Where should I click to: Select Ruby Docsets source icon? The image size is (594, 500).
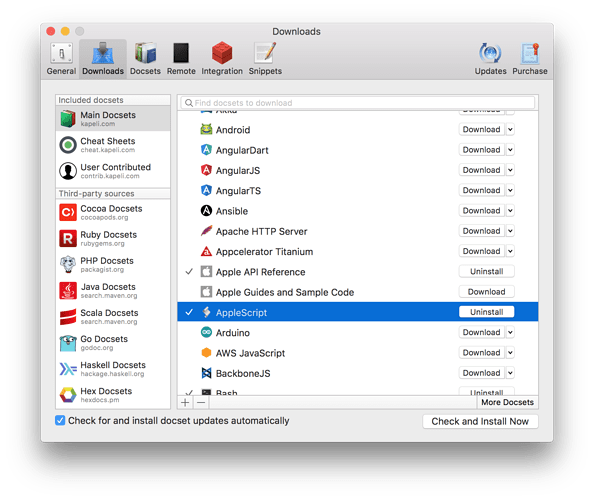click(x=68, y=238)
